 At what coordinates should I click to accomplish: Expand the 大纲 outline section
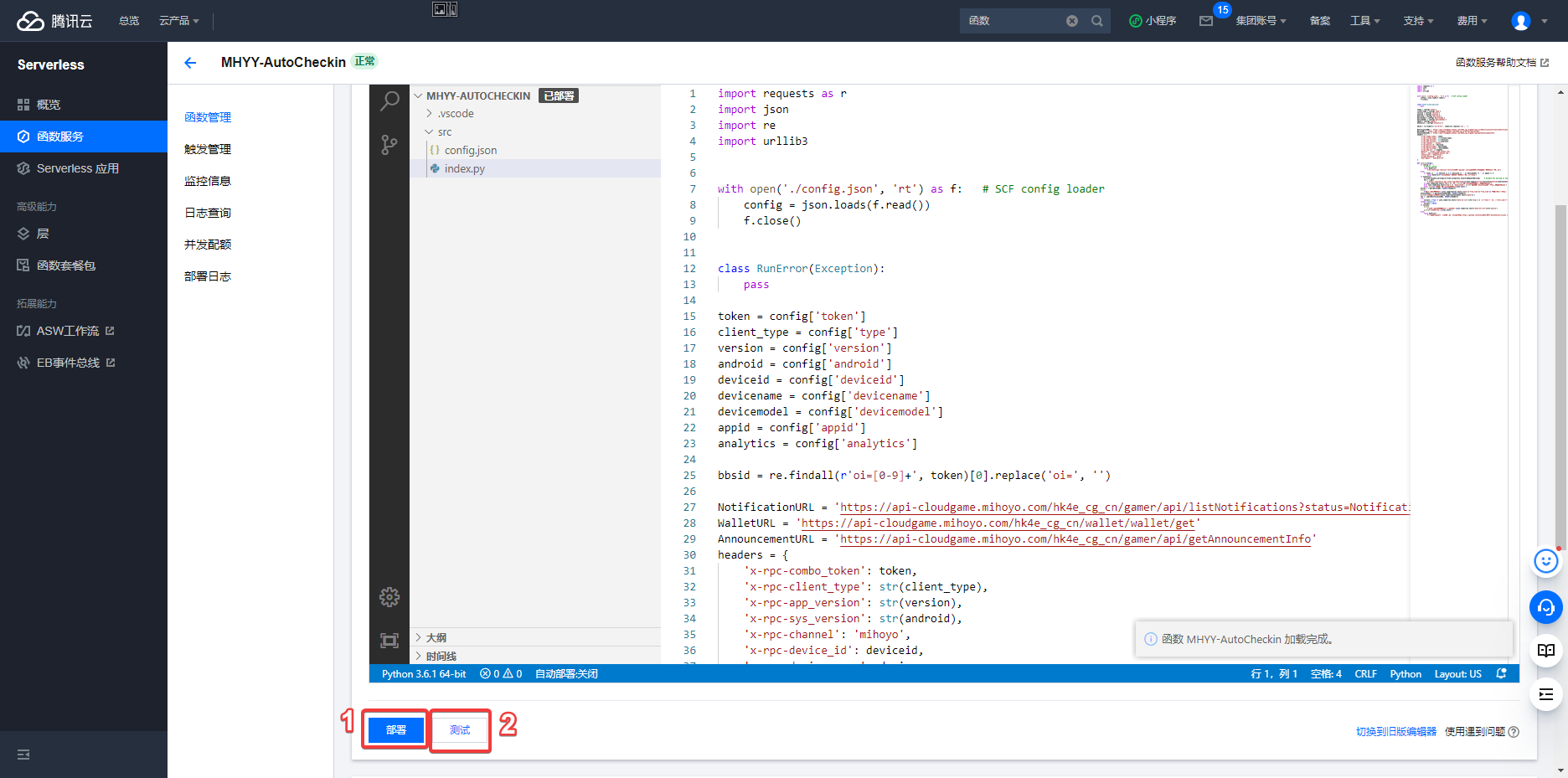[x=436, y=637]
